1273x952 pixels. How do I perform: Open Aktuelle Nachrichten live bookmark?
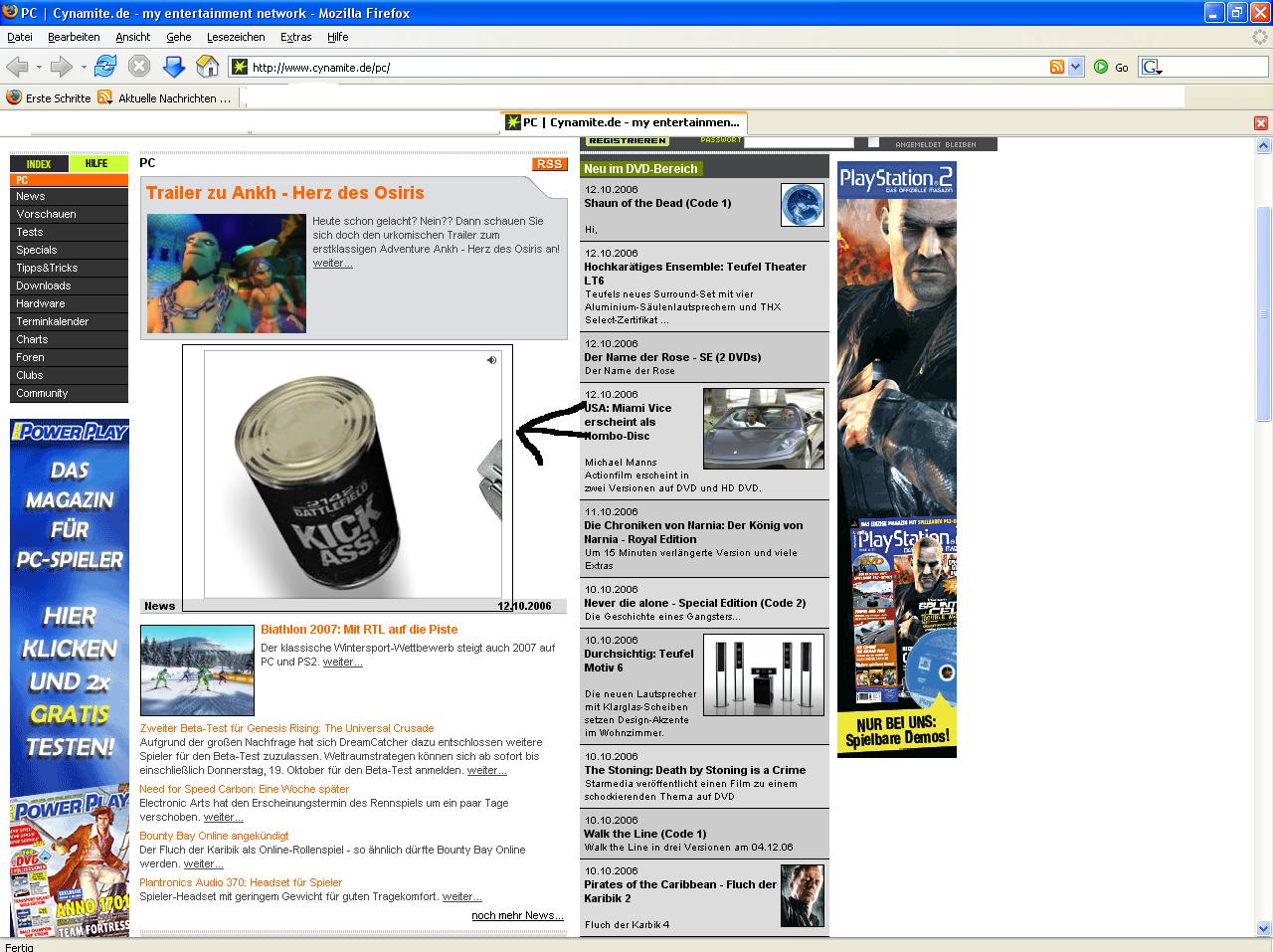pyautogui.click(x=165, y=97)
